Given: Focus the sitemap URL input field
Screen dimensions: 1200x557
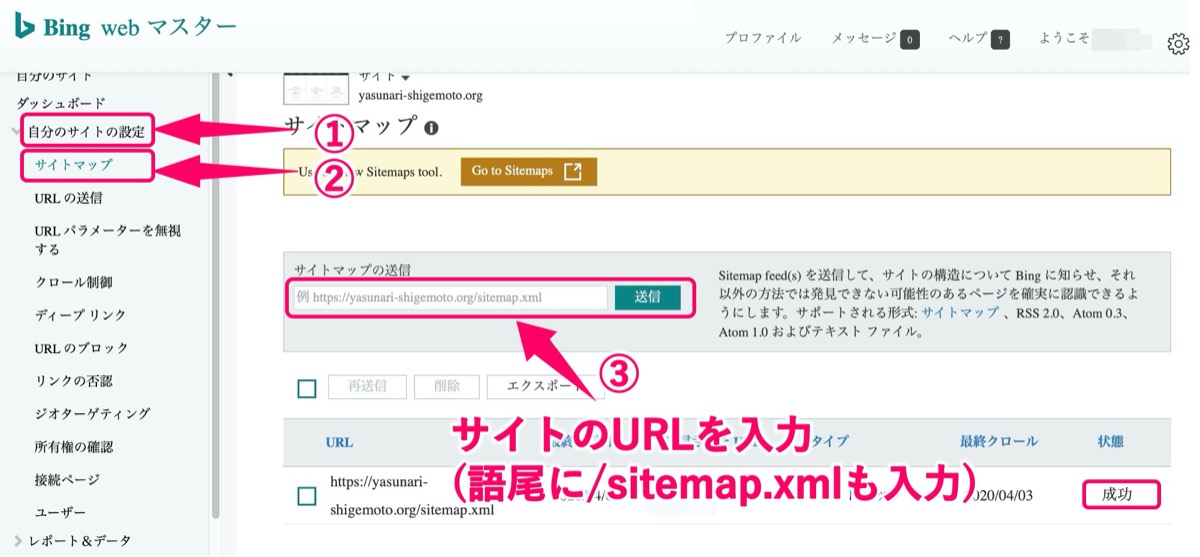Looking at the screenshot, I should (x=450, y=297).
